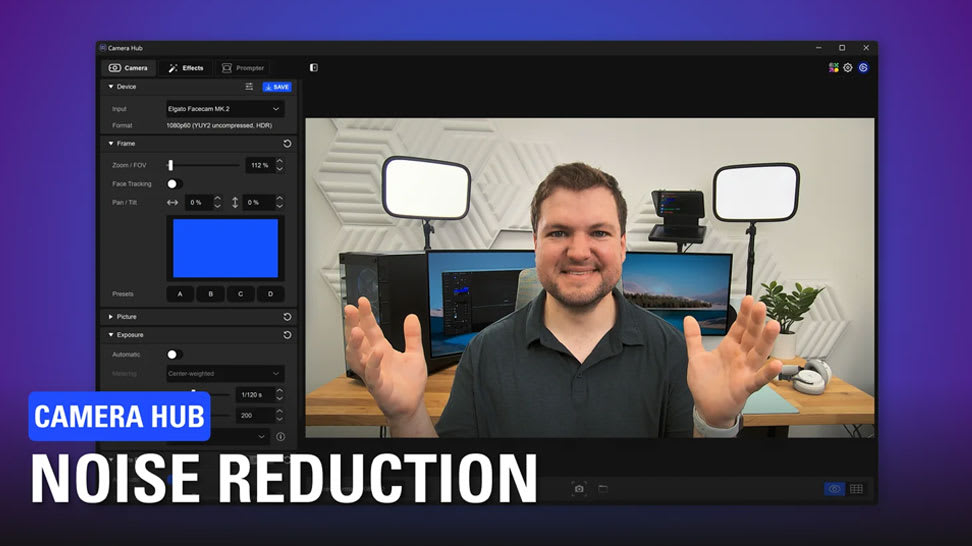Decrease Pan value with down arrow
972x546 pixels.
pos(217,206)
